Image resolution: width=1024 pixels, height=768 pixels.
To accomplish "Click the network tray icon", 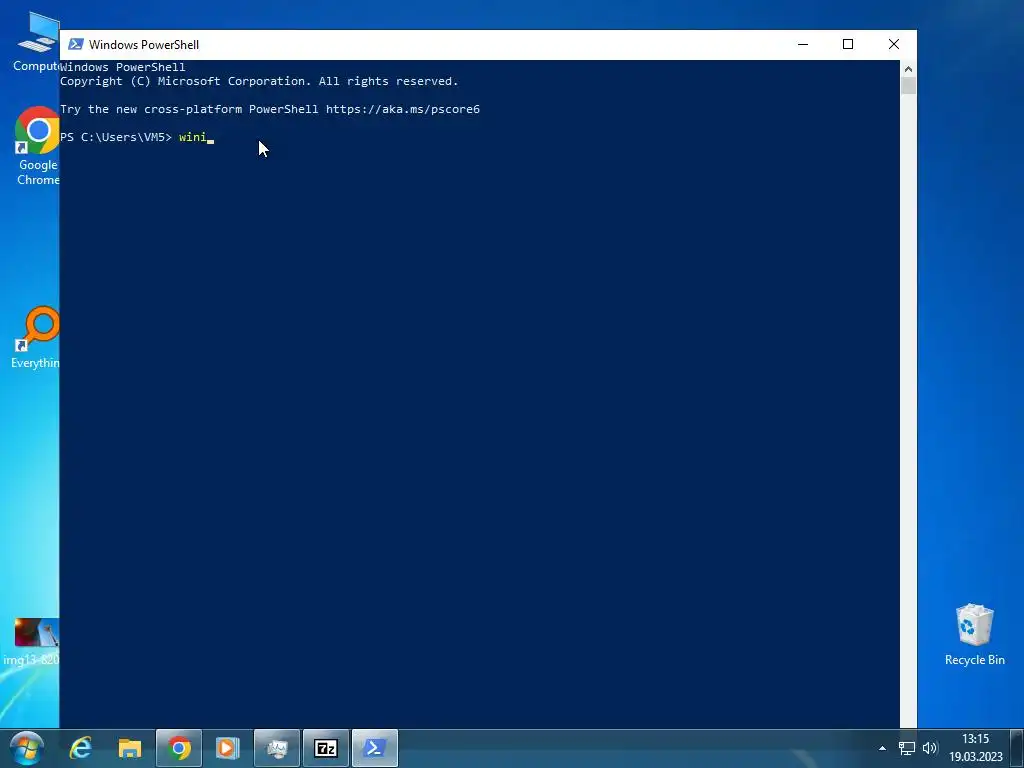I will 906,748.
